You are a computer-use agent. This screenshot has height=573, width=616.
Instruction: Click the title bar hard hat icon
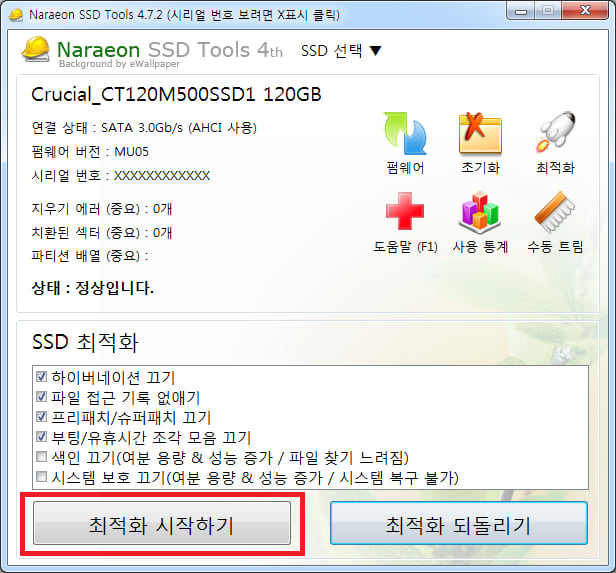(x=16, y=15)
